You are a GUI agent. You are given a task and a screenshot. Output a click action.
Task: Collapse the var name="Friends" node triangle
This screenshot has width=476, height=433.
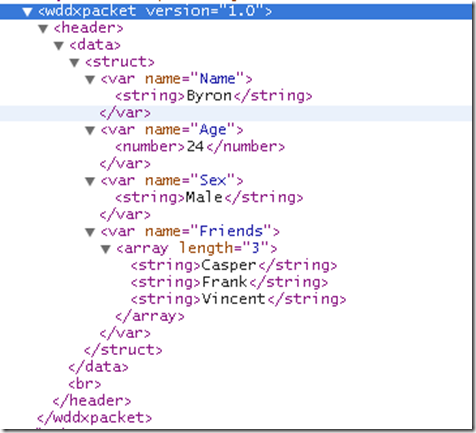point(90,232)
